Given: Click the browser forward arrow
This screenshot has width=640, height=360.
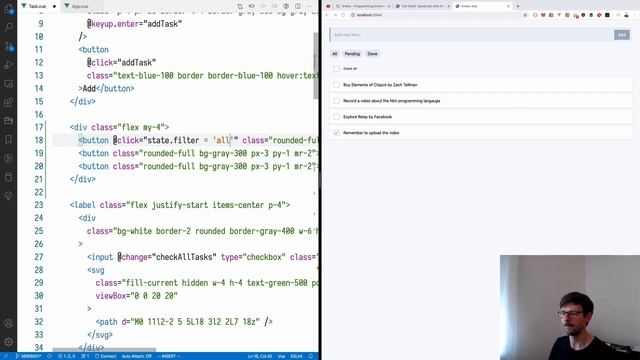Looking at the screenshot, I should (335, 15).
